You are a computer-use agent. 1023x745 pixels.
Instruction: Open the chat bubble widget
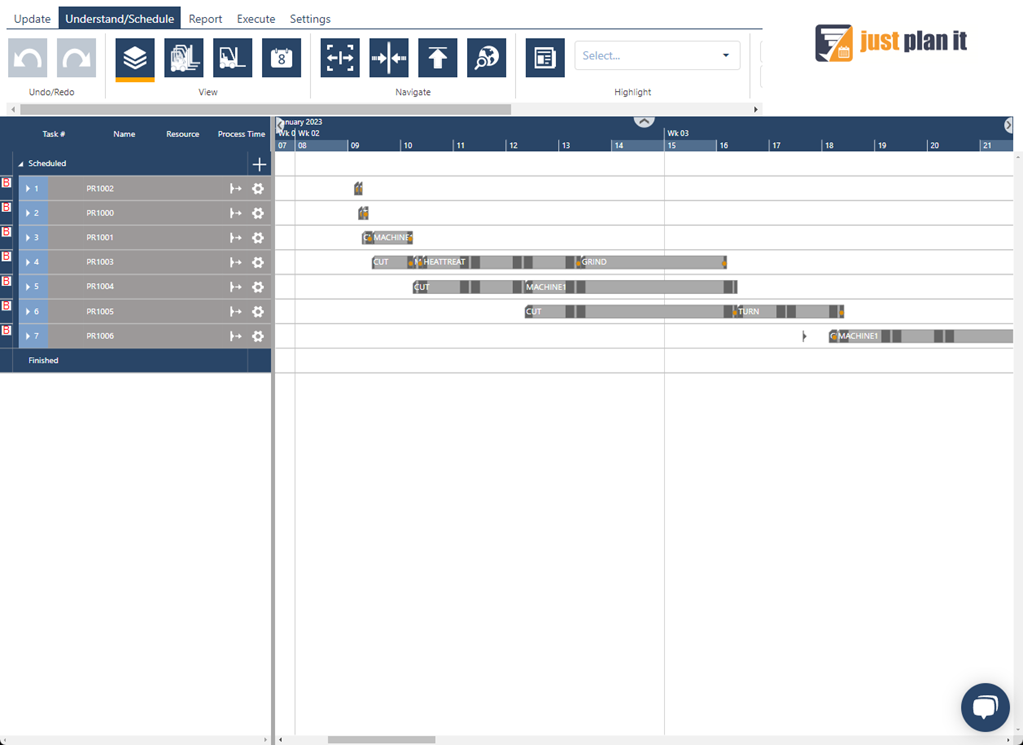985,708
